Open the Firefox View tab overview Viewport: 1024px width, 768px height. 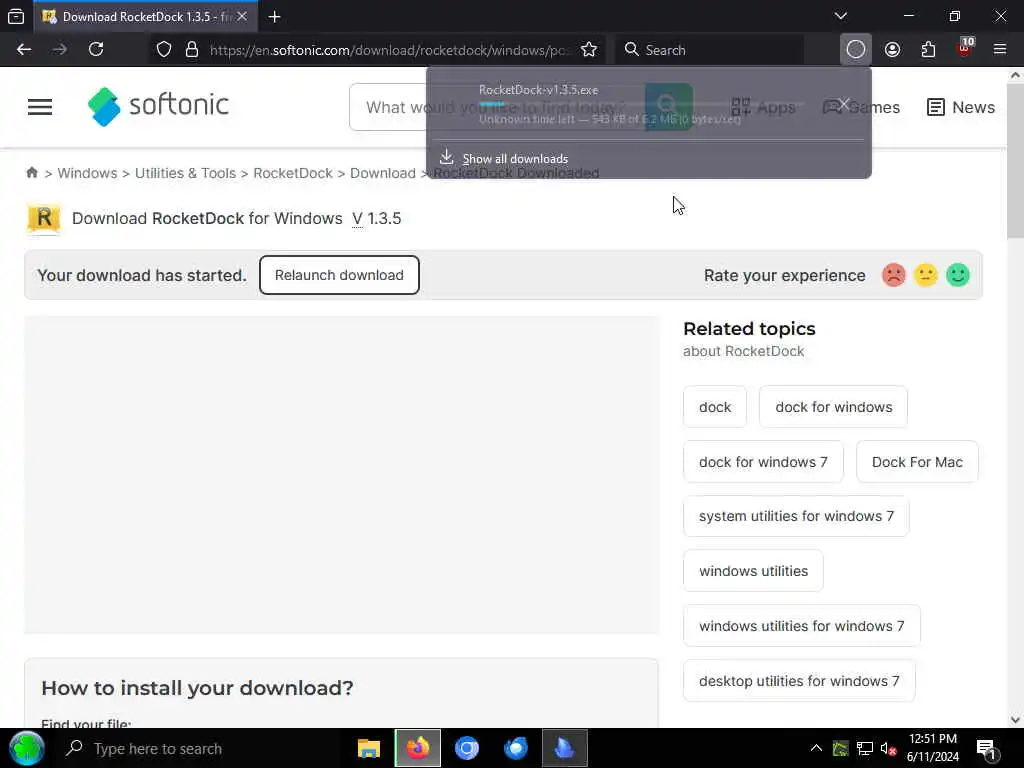point(16,16)
